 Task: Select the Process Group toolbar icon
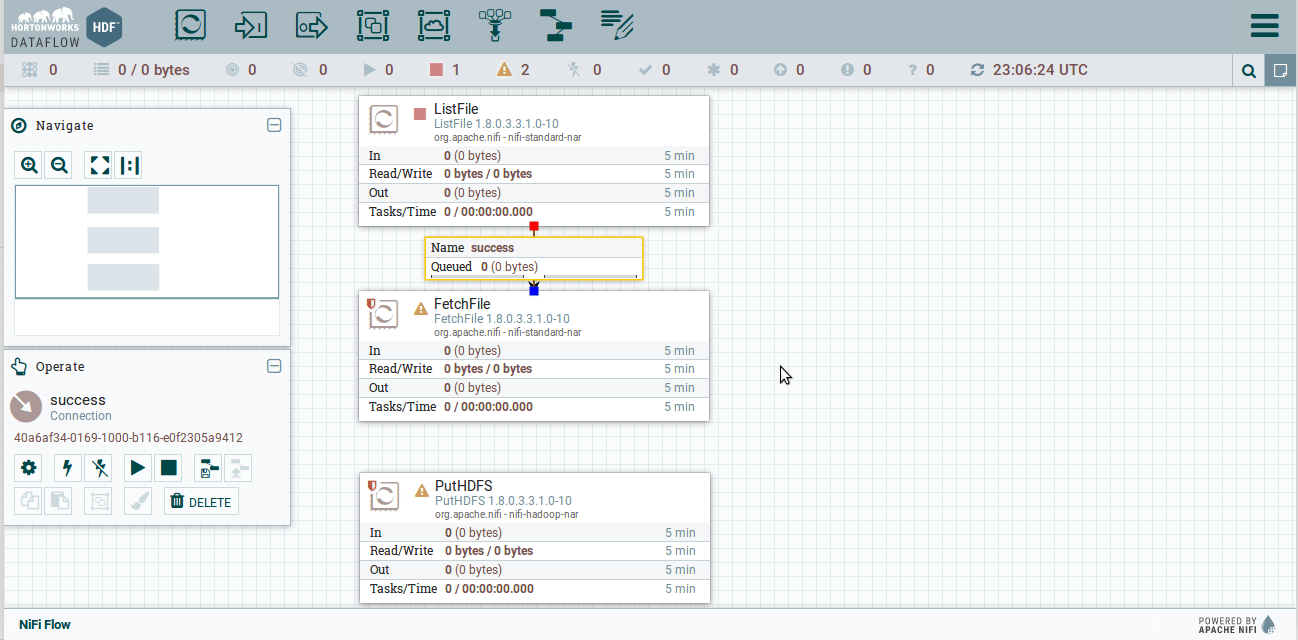coord(373,25)
